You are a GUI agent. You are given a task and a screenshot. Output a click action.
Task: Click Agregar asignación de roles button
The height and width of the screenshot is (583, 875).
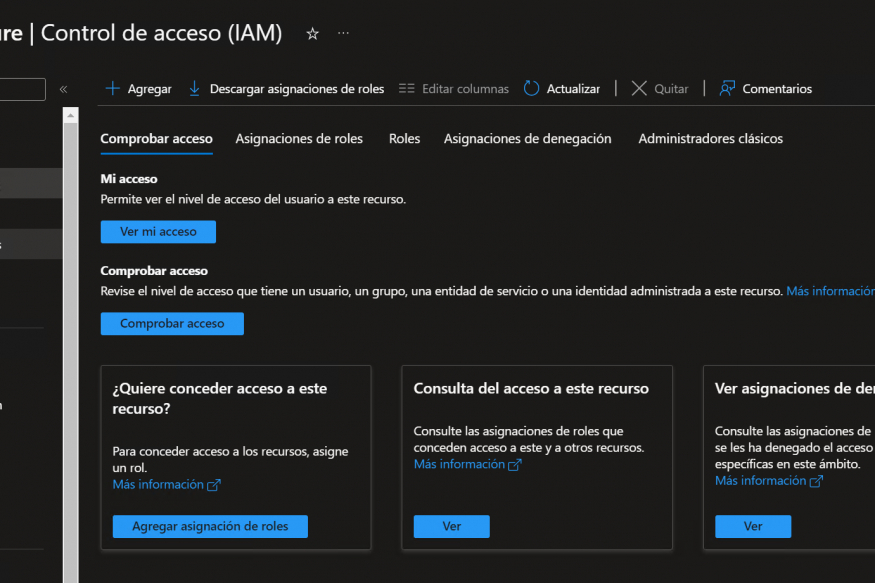210,527
